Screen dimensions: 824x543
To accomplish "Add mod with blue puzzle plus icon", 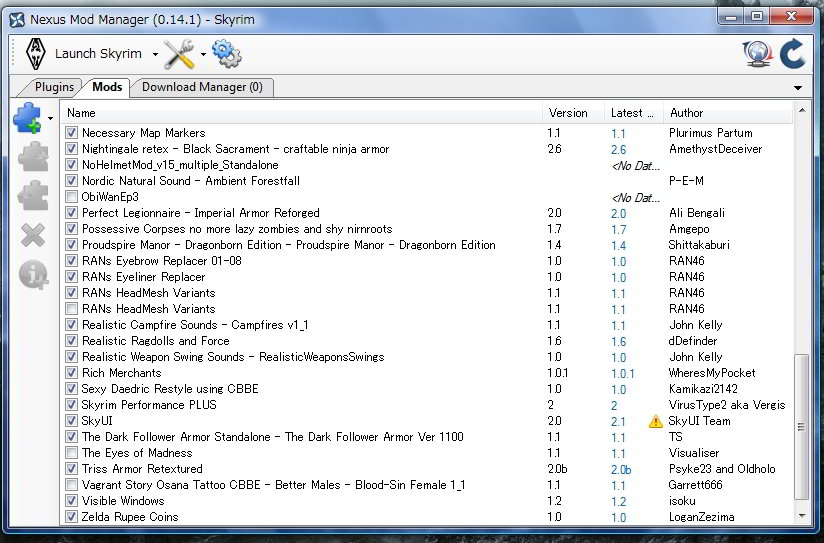I will (x=28, y=118).
